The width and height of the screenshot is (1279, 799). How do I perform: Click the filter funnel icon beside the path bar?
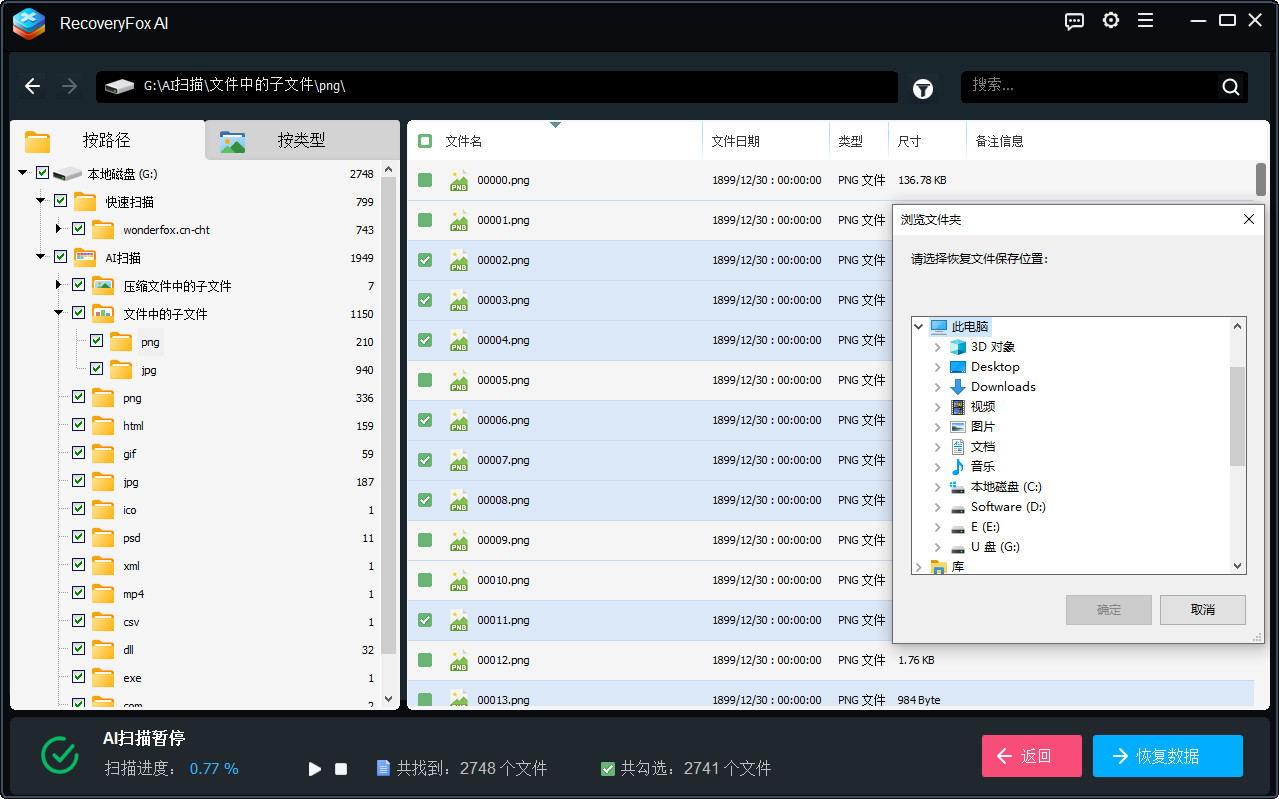click(x=922, y=88)
